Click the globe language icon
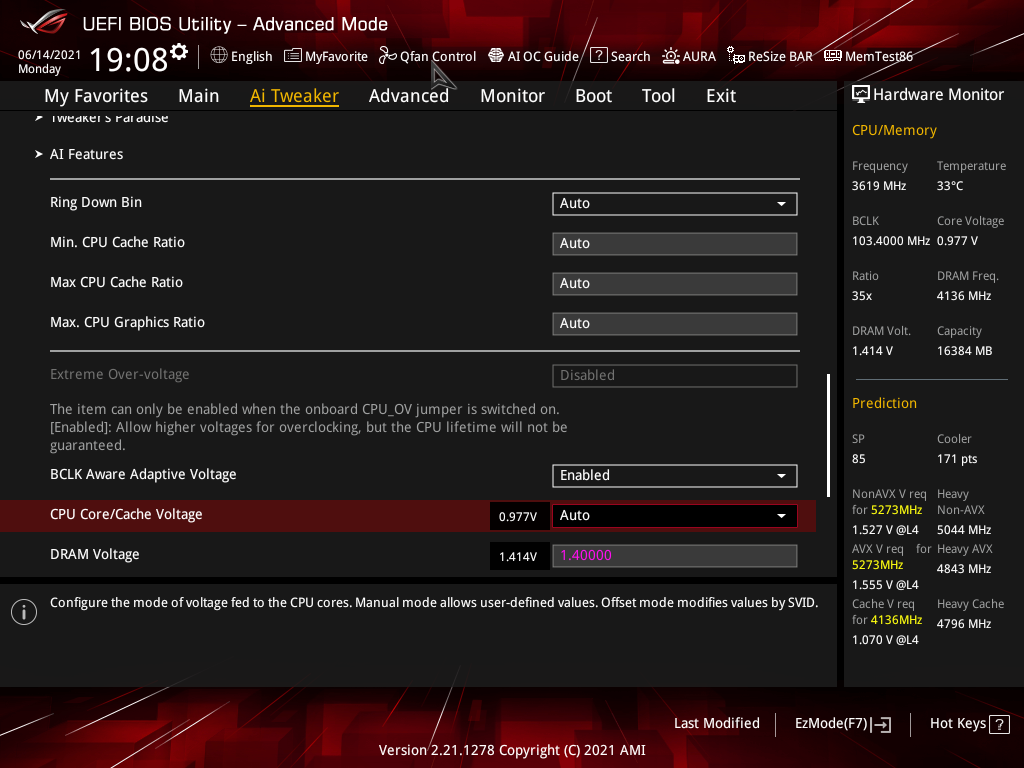1024x768 pixels. [219, 56]
